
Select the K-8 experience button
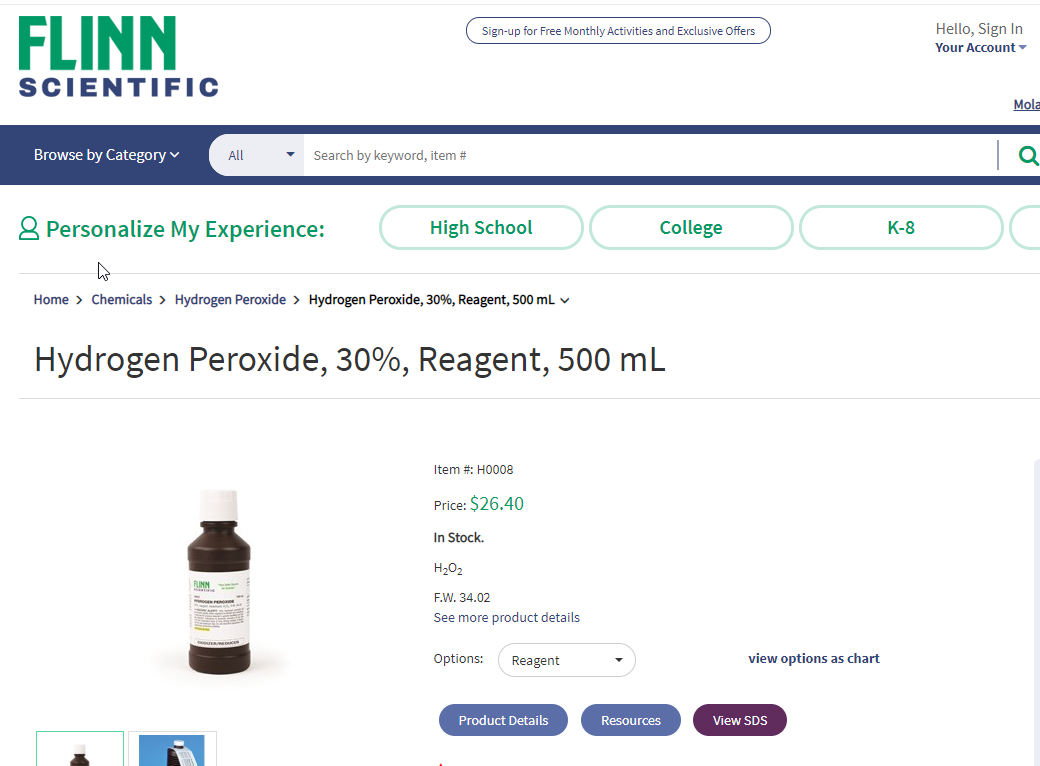coord(901,227)
